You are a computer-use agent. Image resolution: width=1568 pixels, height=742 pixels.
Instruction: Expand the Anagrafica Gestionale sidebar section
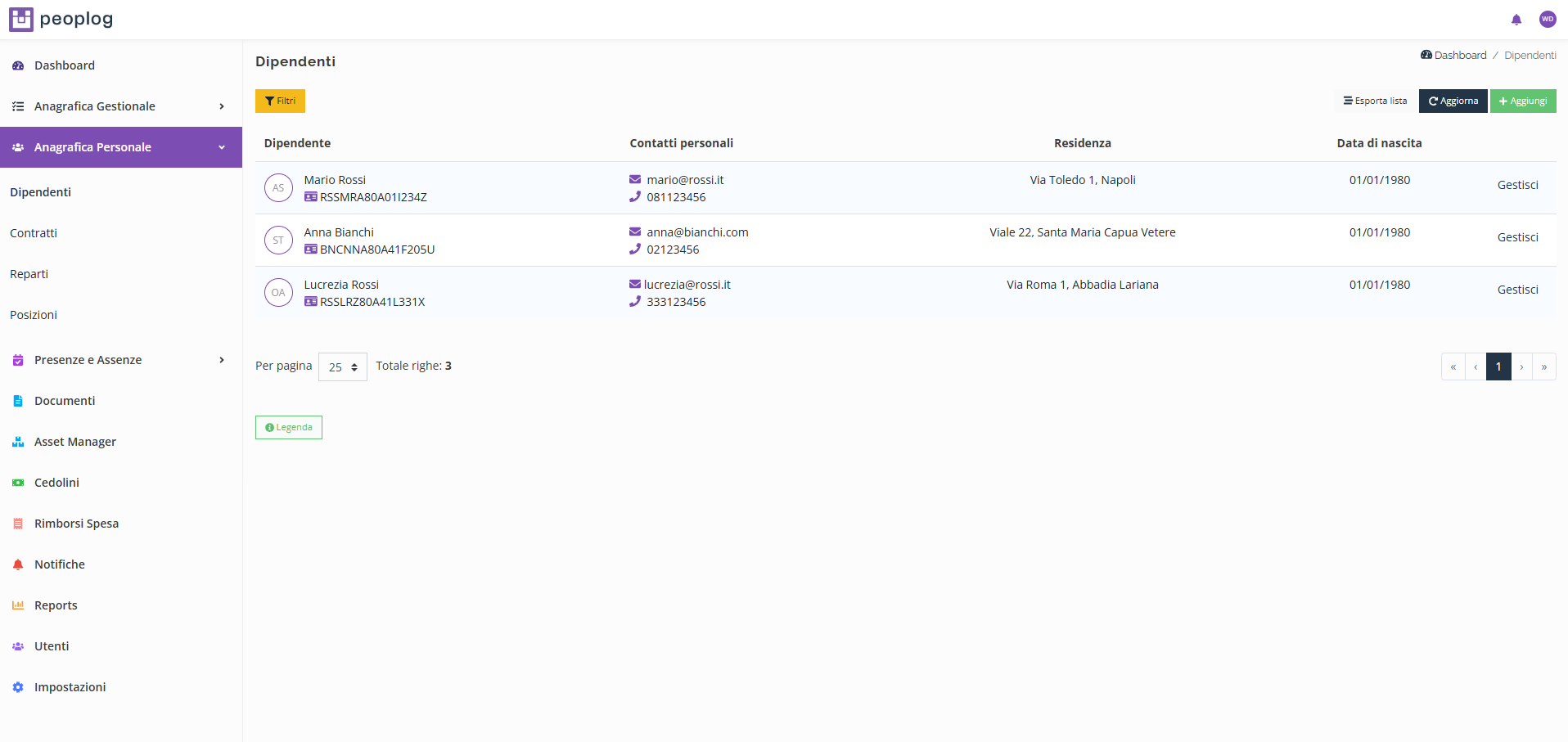(120, 106)
